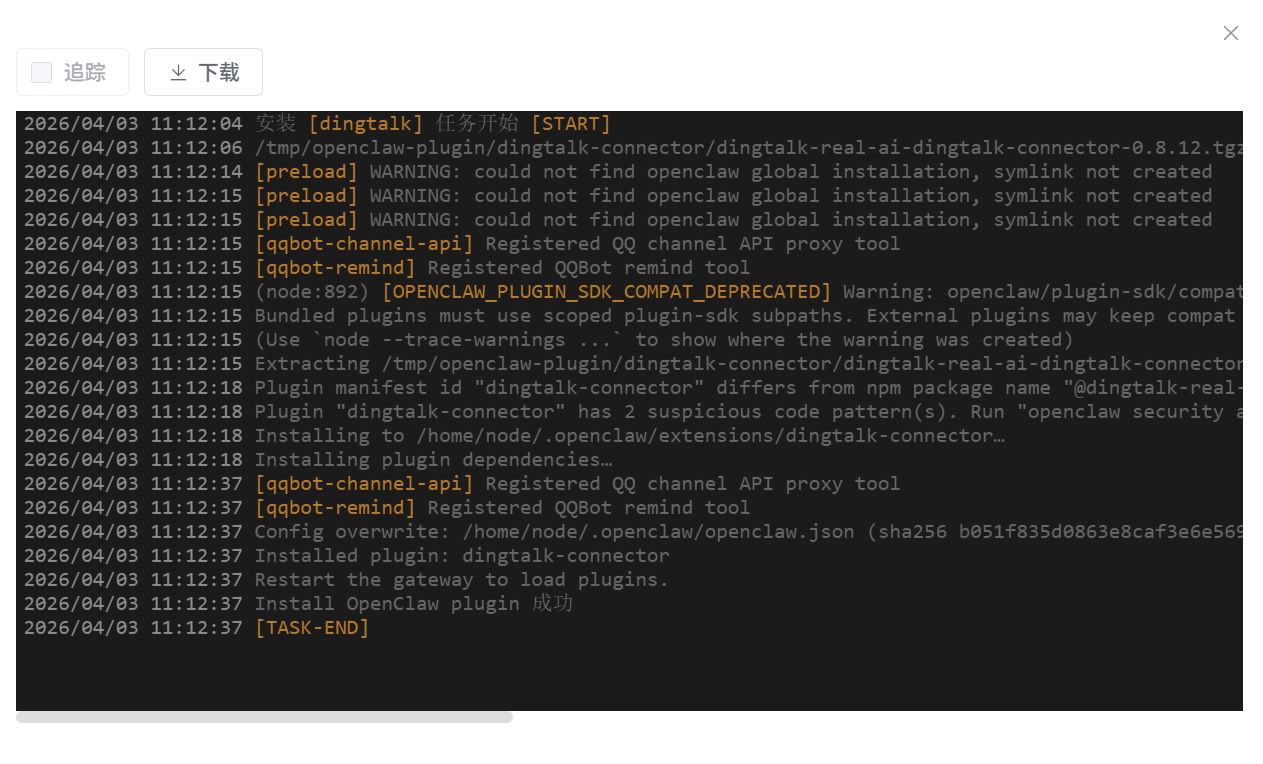Close the log dialog with X

(x=1231, y=33)
